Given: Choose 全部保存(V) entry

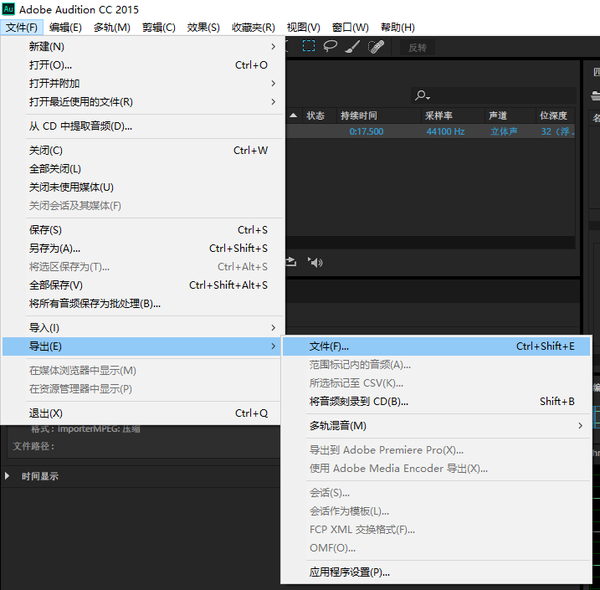Looking at the screenshot, I should [x=142, y=285].
